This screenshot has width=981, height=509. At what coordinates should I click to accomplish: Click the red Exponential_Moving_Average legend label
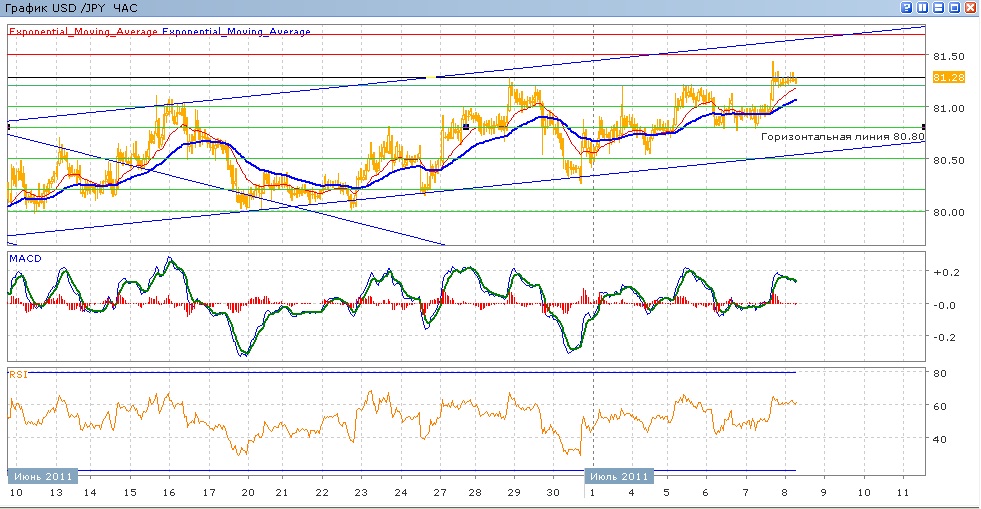pos(84,32)
